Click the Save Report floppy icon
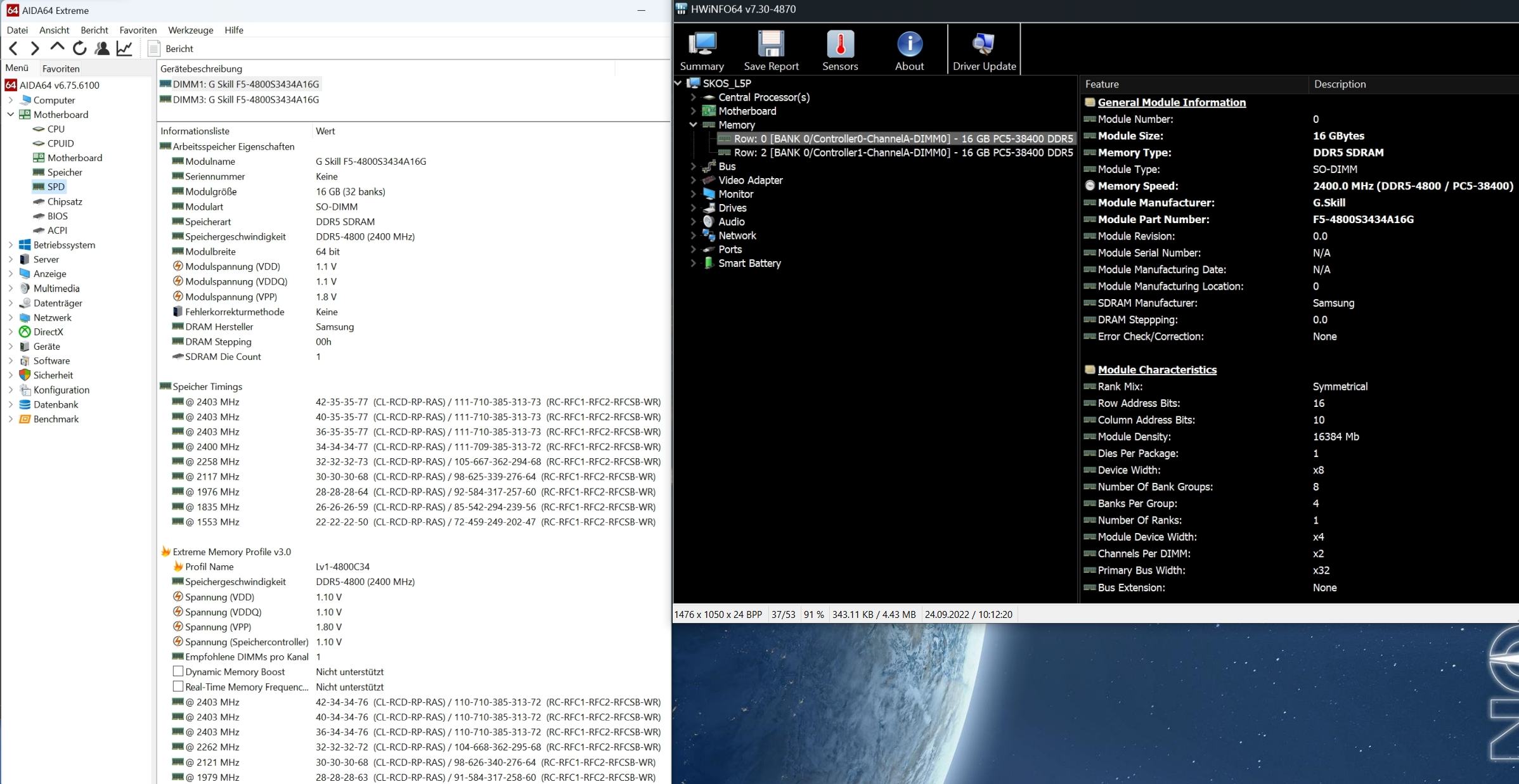This screenshot has height=784, width=1519. (x=771, y=51)
